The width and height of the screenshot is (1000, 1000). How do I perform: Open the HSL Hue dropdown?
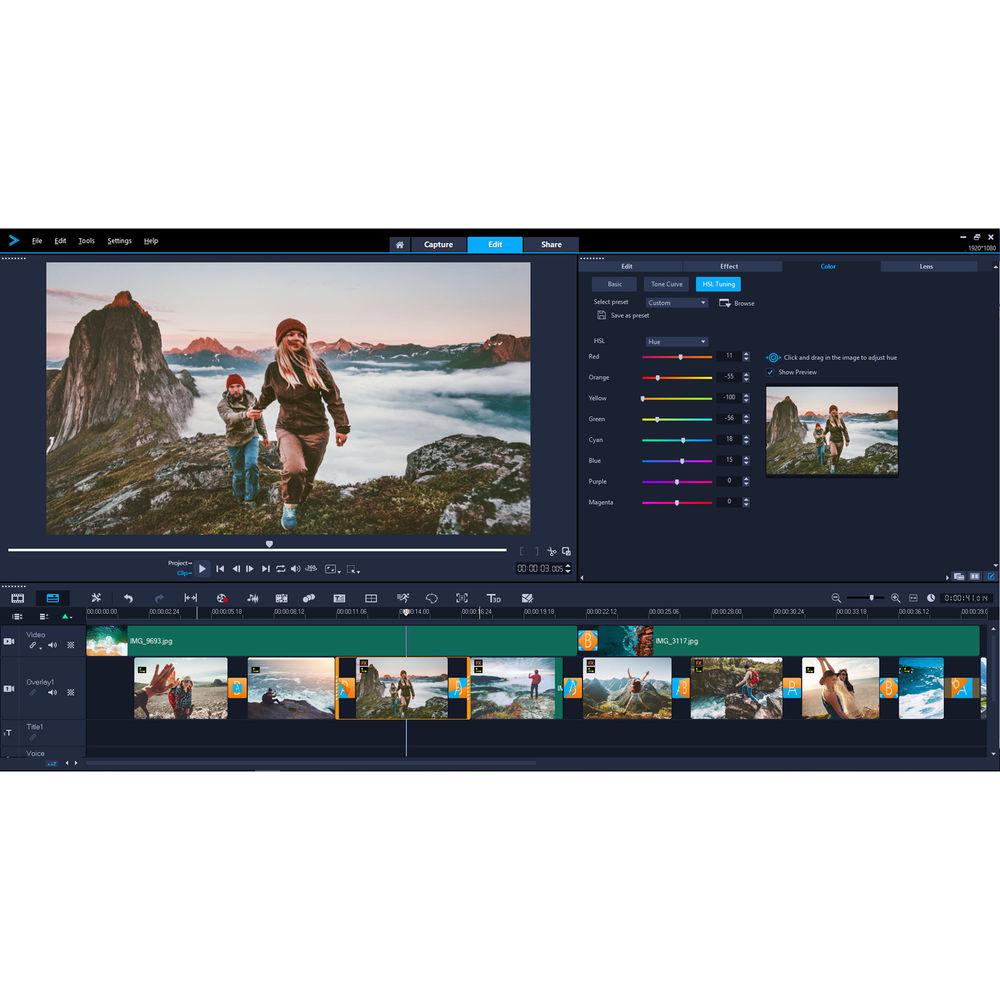pos(676,341)
